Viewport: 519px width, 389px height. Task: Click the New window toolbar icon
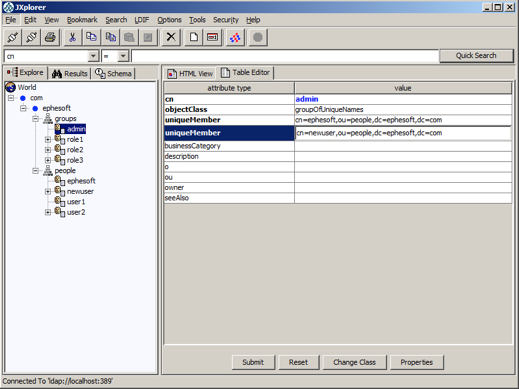click(212, 37)
